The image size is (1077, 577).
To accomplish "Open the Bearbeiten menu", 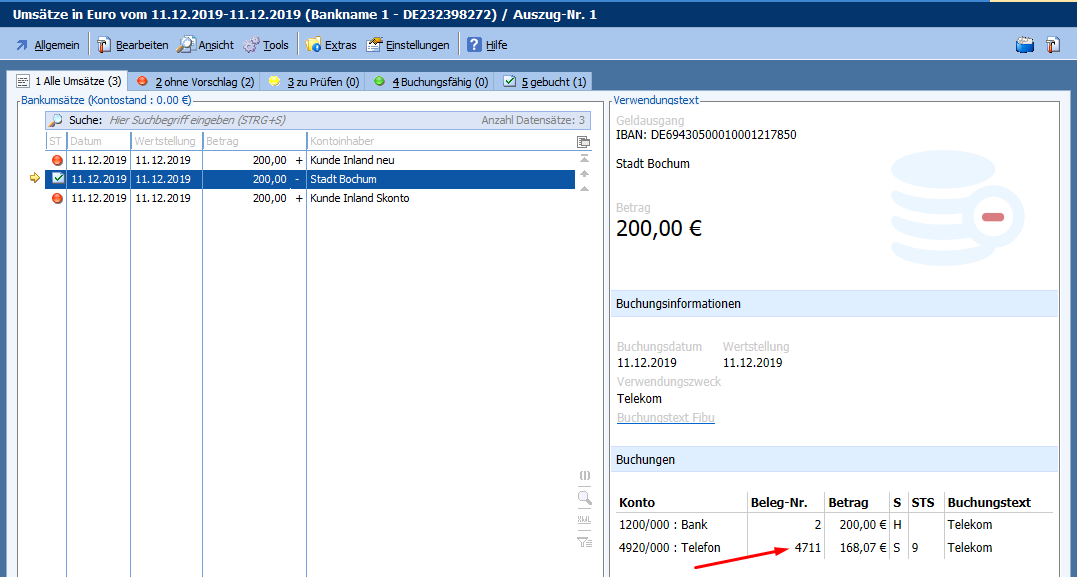I will click(x=132, y=45).
